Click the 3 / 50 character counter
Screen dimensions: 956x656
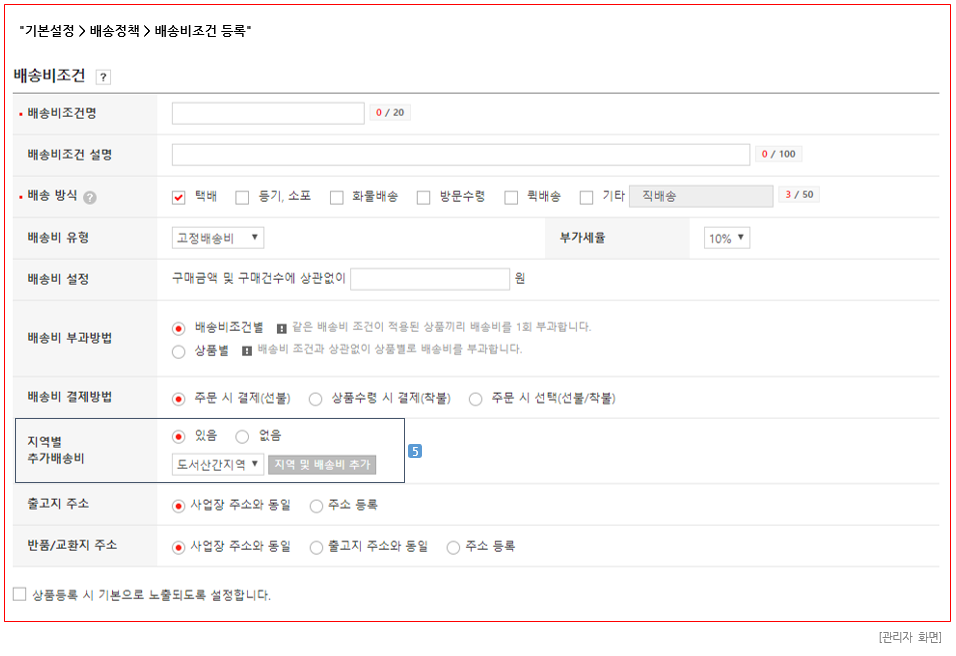coord(799,194)
